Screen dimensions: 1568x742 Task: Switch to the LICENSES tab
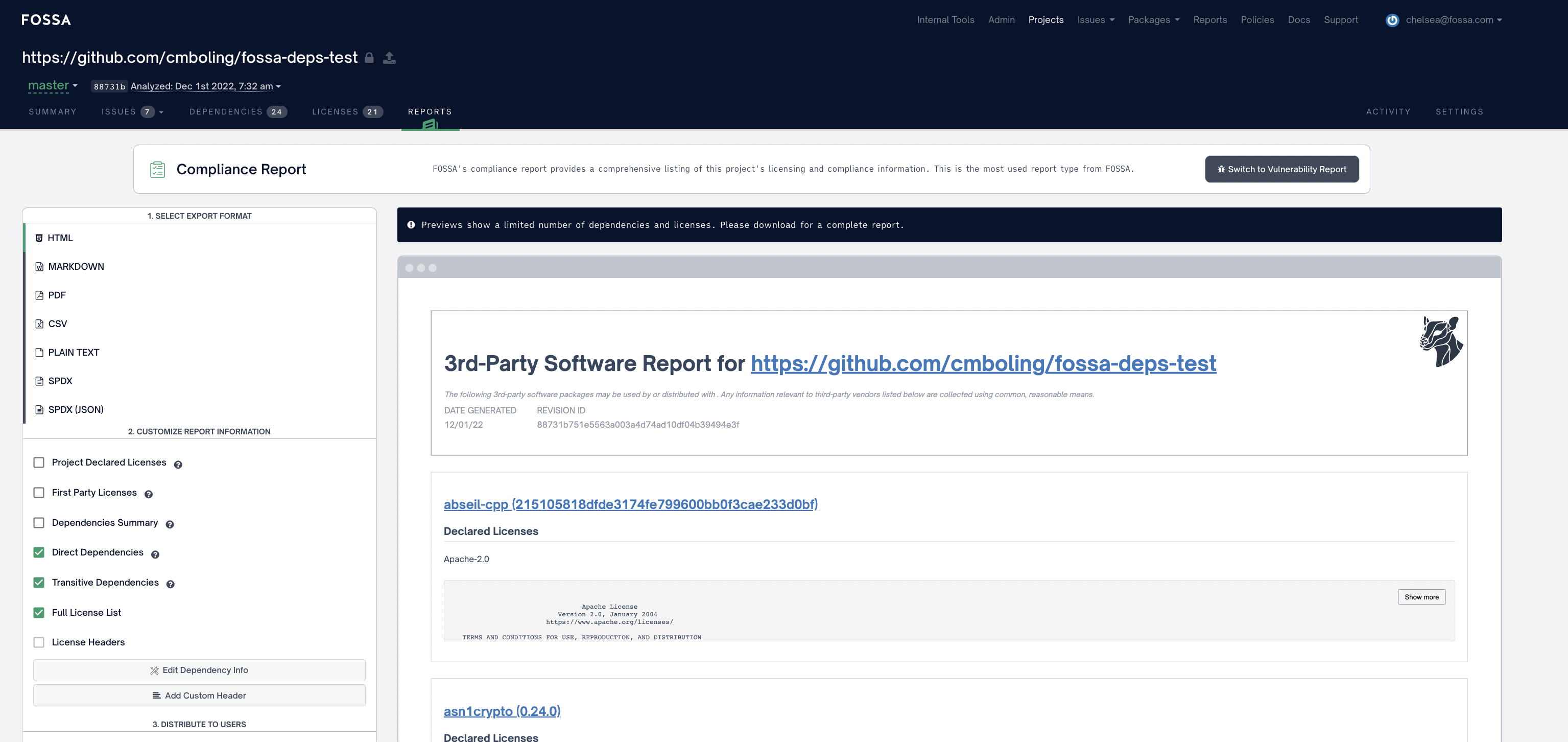pyautogui.click(x=347, y=112)
